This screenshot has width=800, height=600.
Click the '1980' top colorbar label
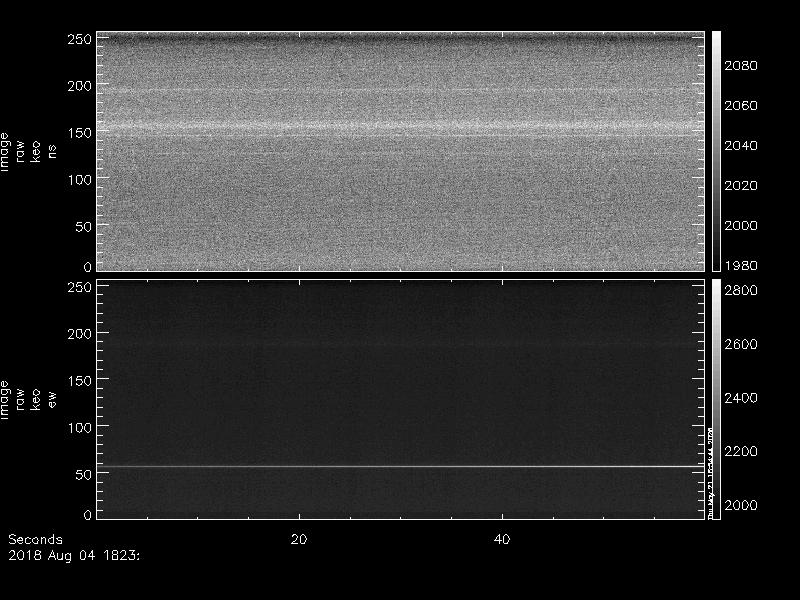[741, 265]
